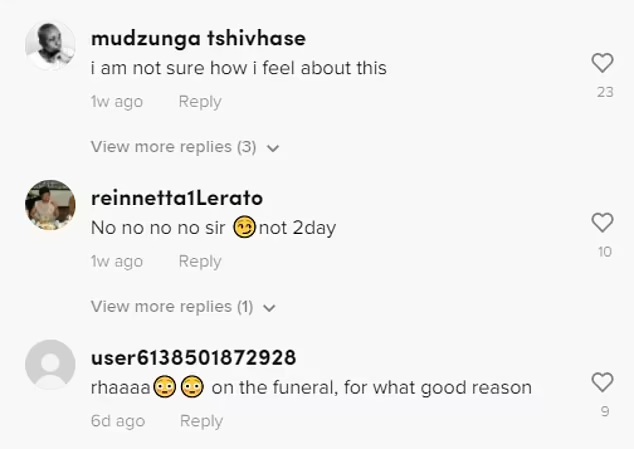The width and height of the screenshot is (634, 449).
Task: Open the username mudzunga tshivhase
Action: (x=198, y=39)
